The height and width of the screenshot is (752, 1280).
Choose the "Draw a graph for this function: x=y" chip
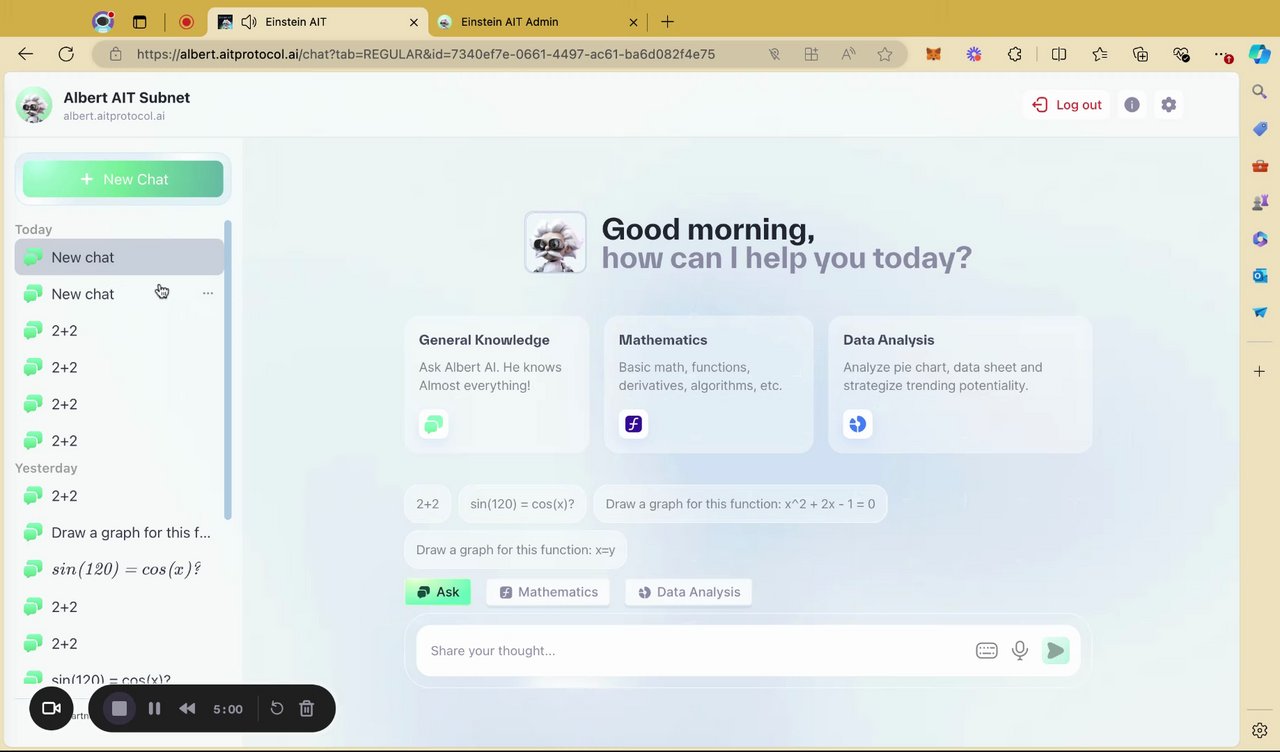(515, 550)
